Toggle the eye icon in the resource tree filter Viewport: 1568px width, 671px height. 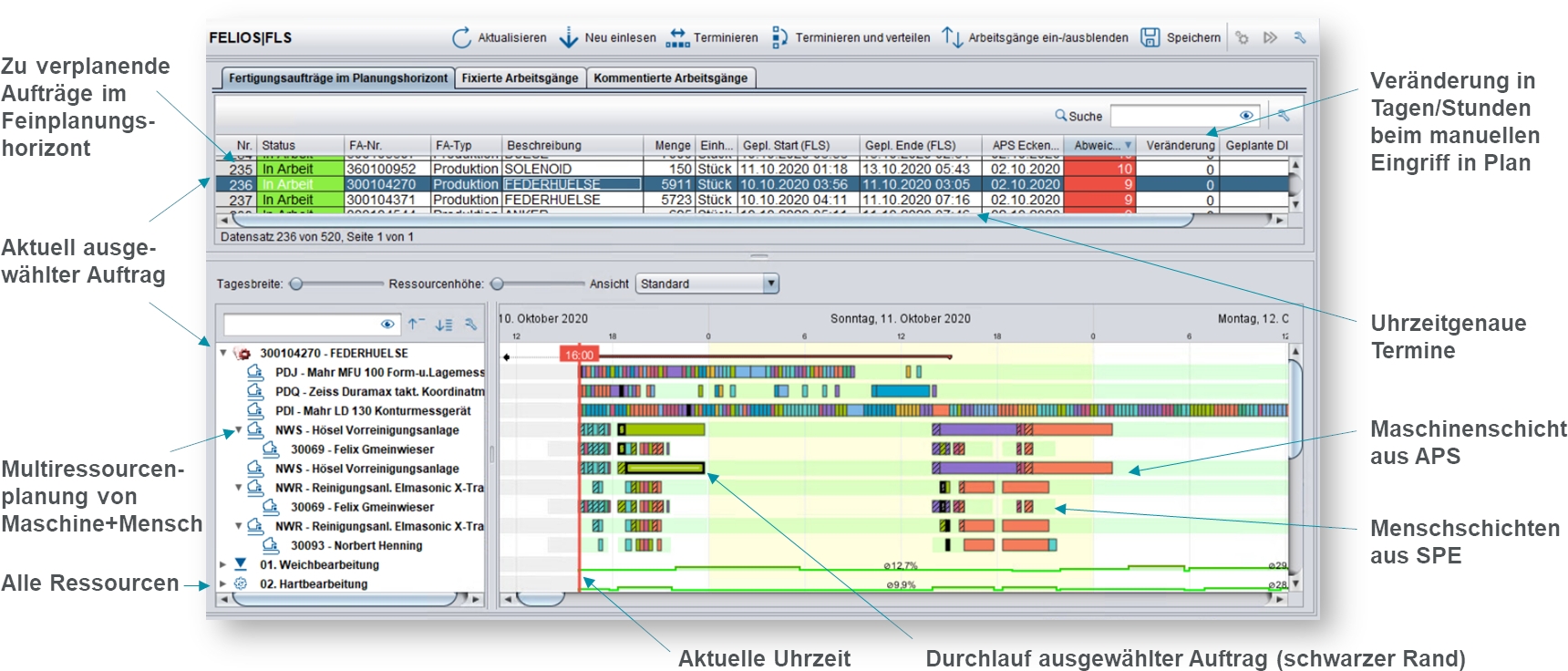point(387,324)
